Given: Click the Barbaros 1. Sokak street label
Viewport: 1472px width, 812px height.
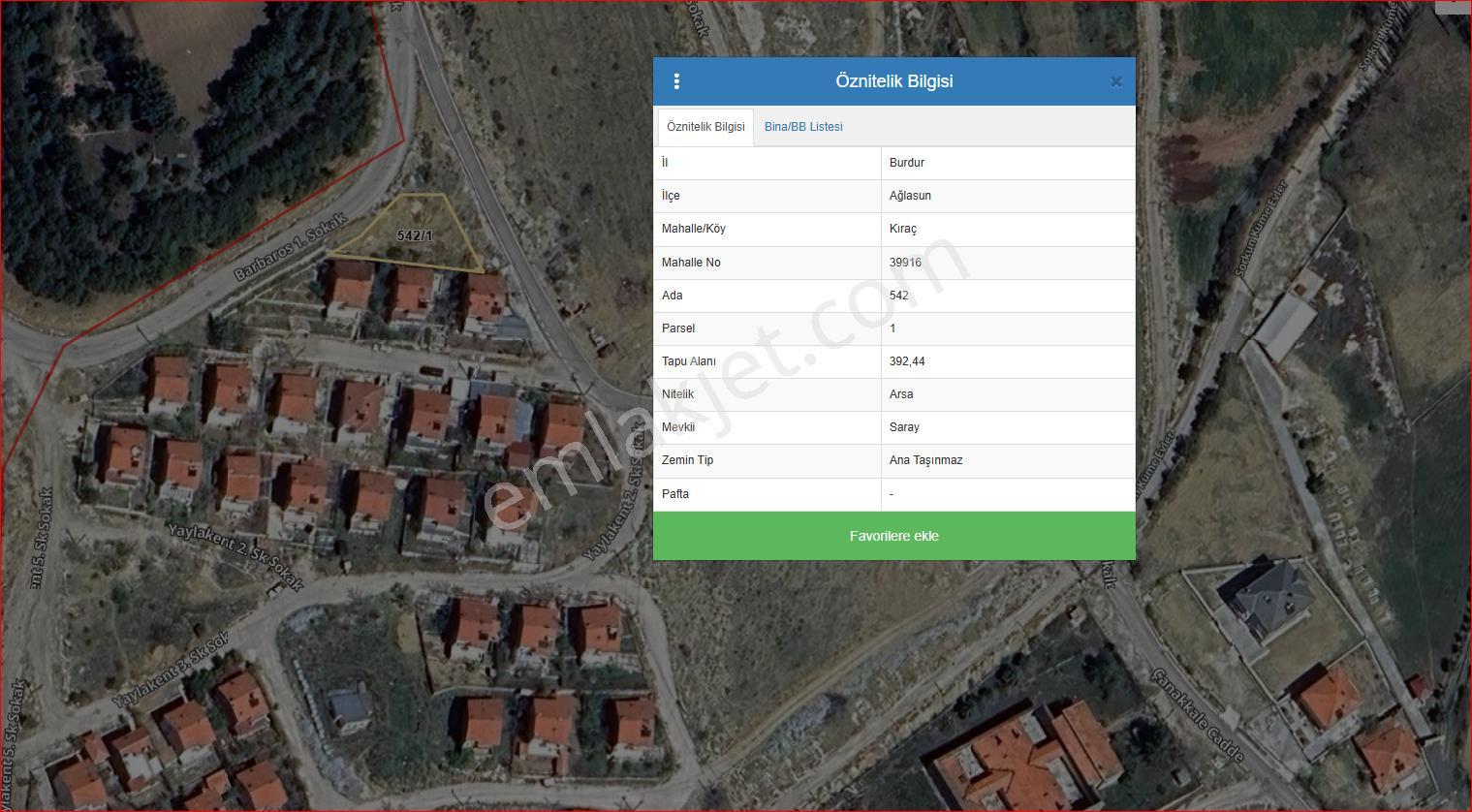Looking at the screenshot, I should [290, 247].
